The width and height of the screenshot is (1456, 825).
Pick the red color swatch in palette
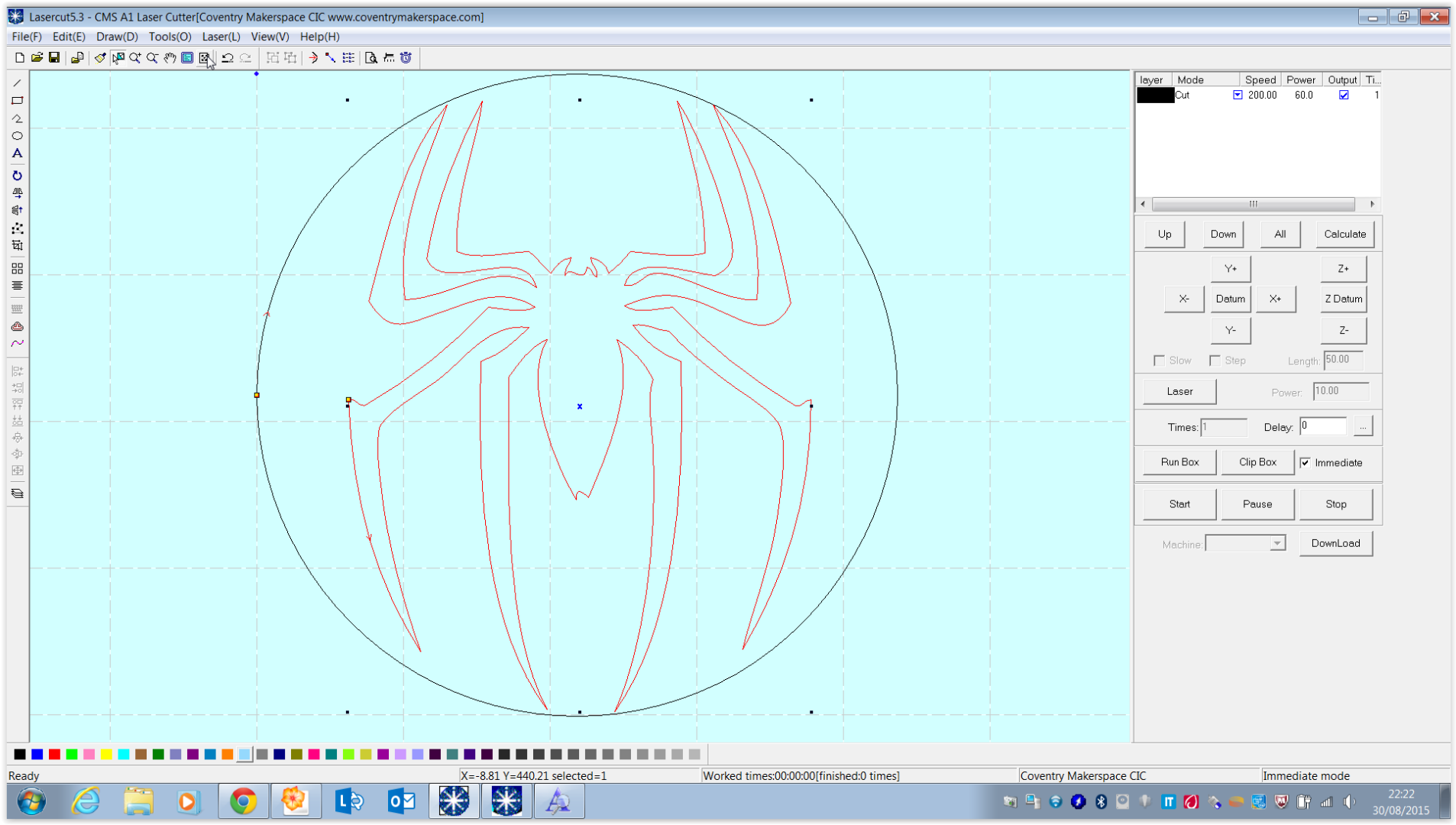pos(54,755)
